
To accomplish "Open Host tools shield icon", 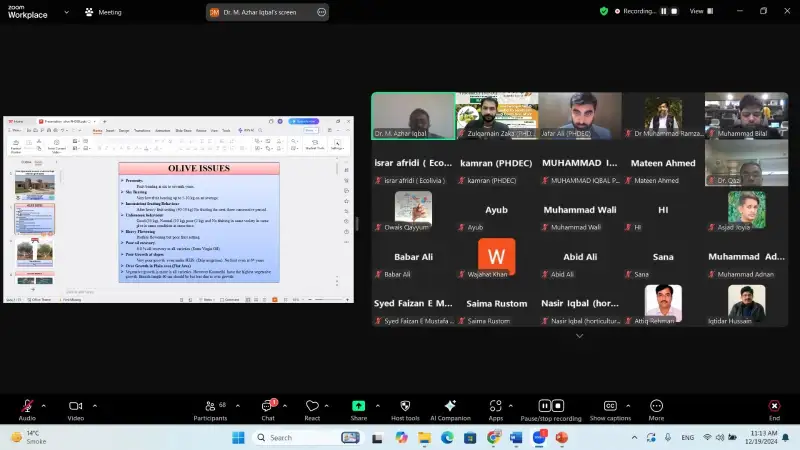I will [405, 405].
